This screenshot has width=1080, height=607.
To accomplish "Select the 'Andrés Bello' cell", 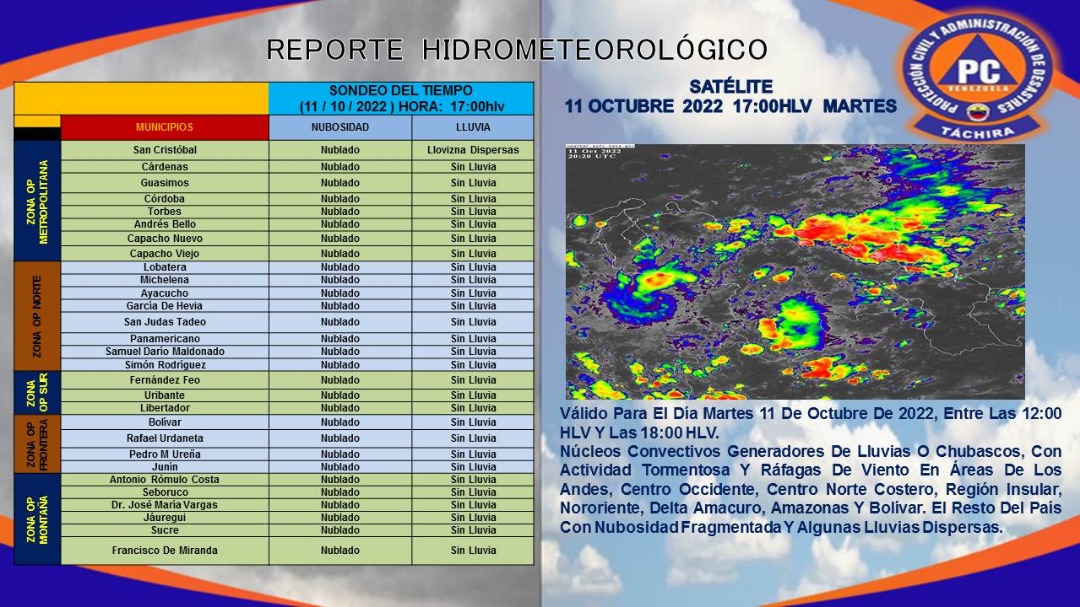I will point(165,224).
